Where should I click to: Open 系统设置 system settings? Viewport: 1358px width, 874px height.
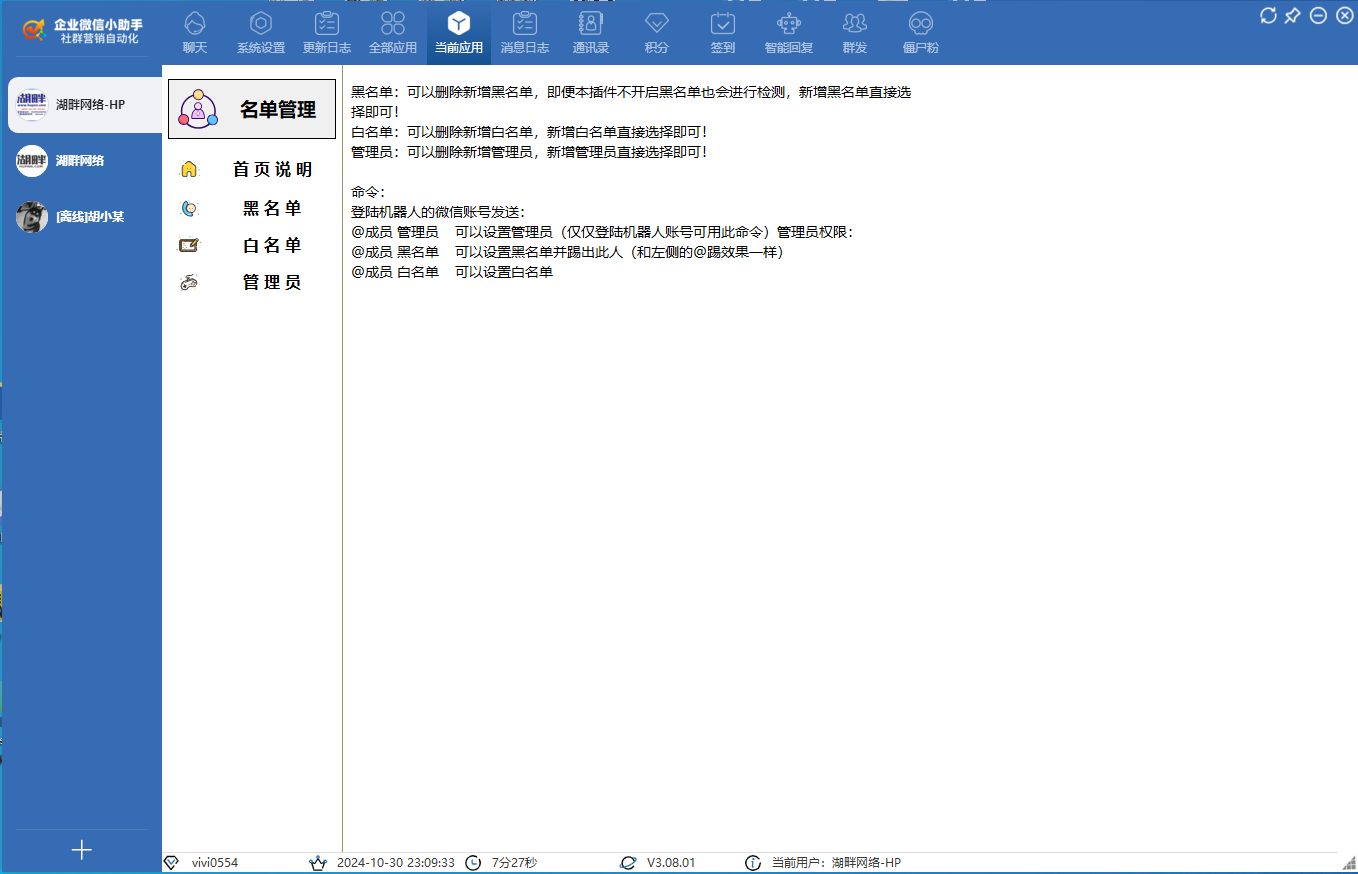click(260, 30)
